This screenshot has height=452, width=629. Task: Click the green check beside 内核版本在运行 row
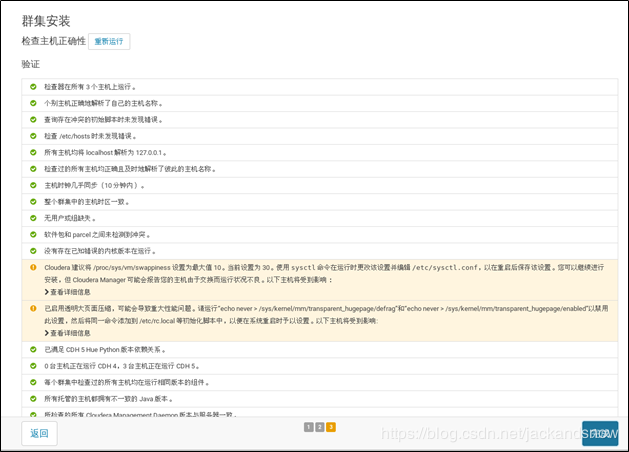click(33, 251)
